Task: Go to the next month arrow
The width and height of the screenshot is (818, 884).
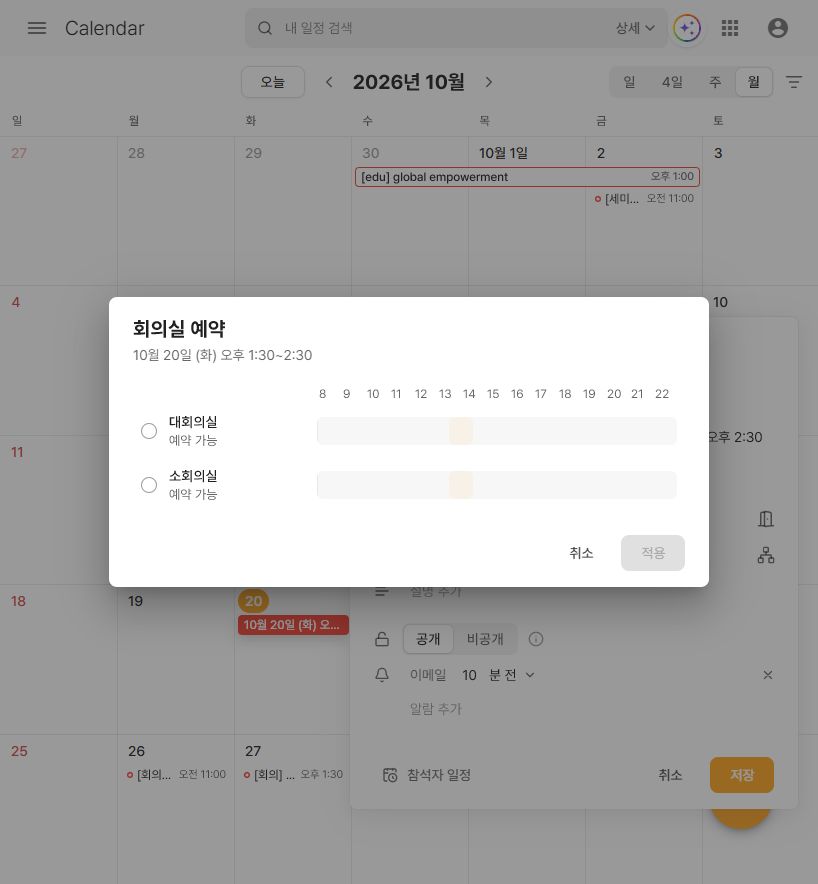Action: click(x=489, y=82)
